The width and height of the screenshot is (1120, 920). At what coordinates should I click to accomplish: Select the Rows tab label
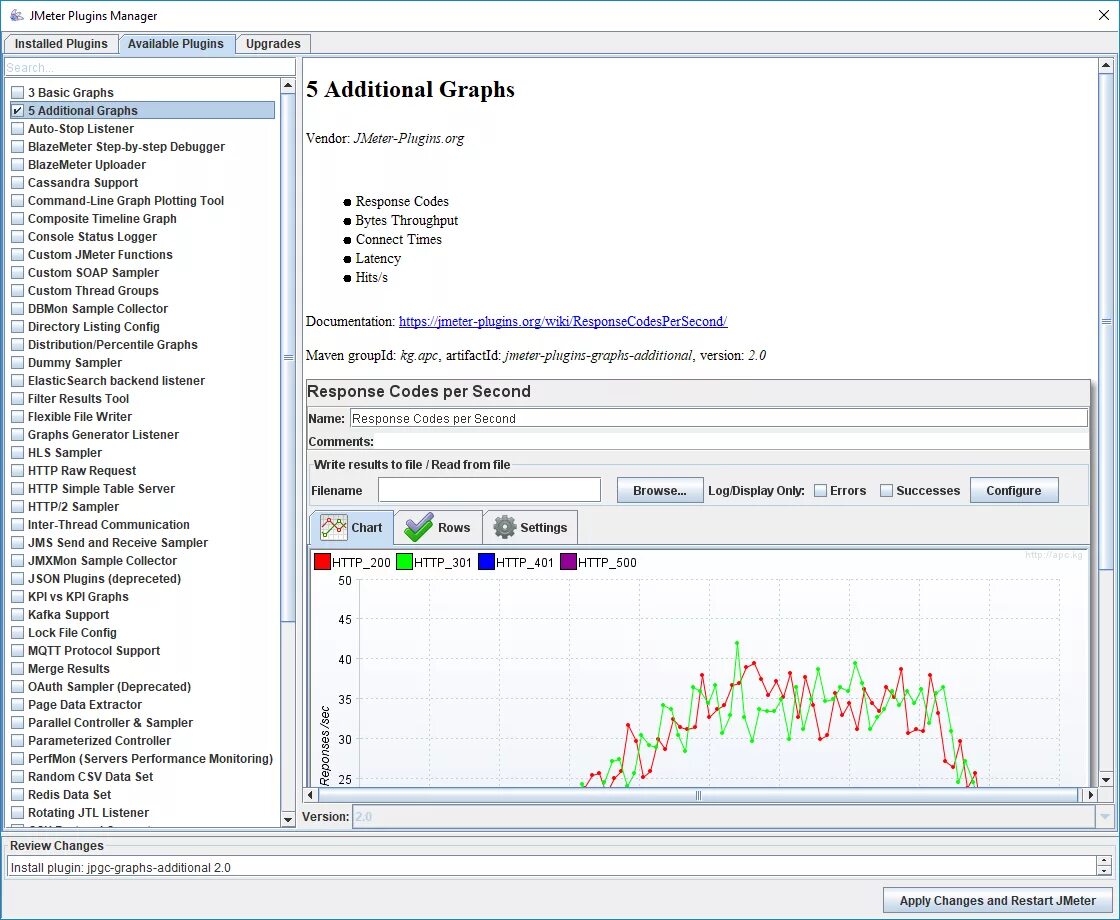[x=454, y=527]
